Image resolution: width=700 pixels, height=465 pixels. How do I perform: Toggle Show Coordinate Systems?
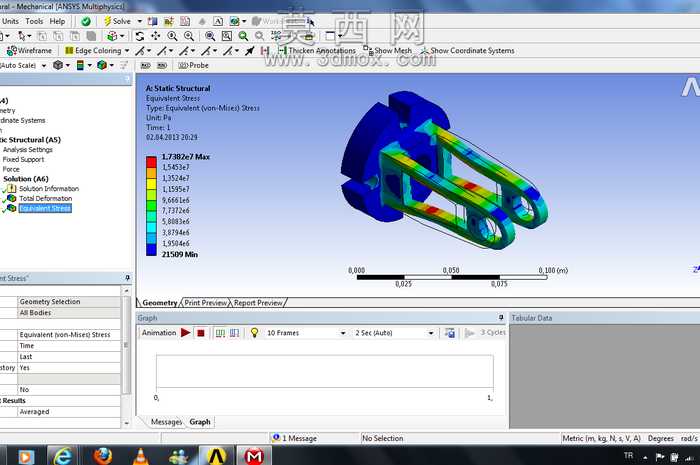[467, 51]
